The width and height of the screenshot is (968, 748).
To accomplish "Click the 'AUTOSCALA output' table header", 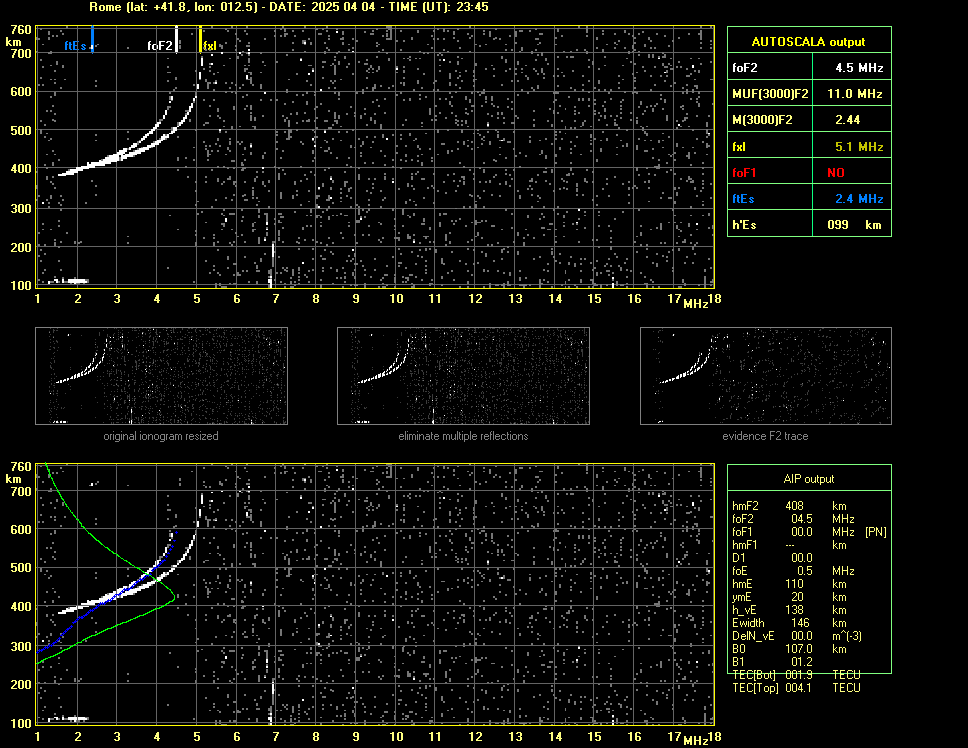I will (808, 42).
